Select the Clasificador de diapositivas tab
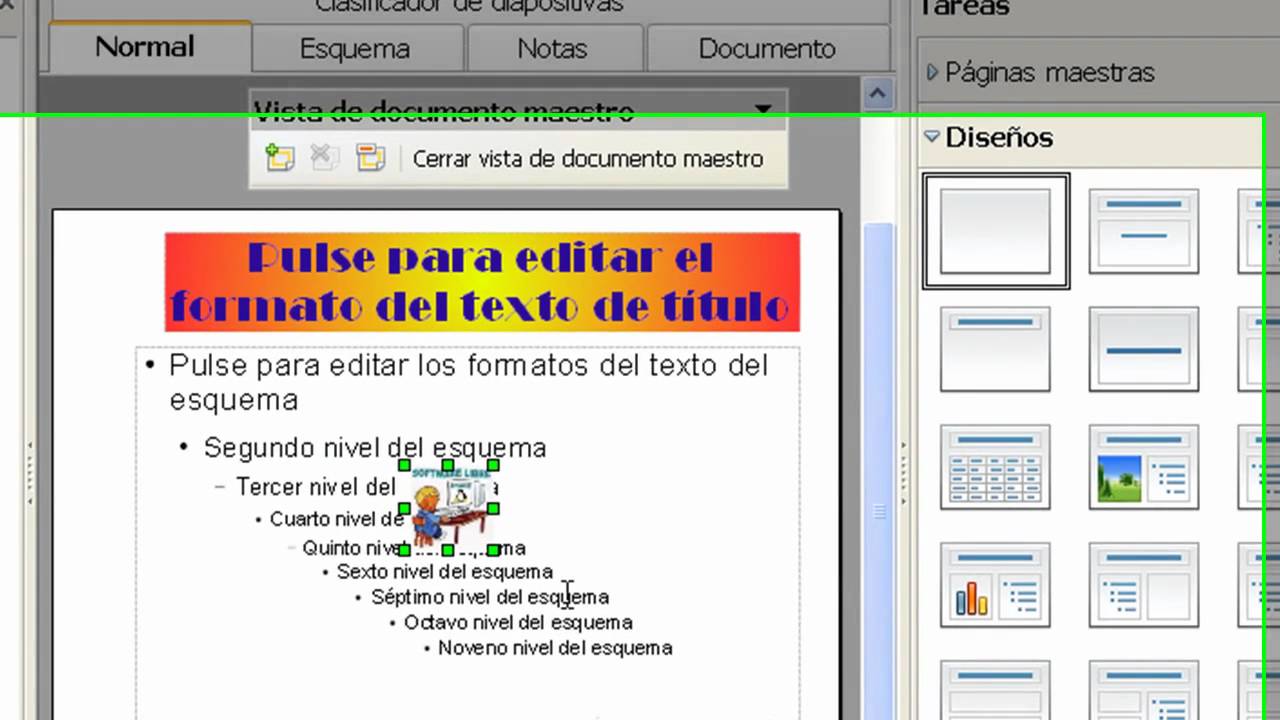The image size is (1280, 720). (x=469, y=6)
